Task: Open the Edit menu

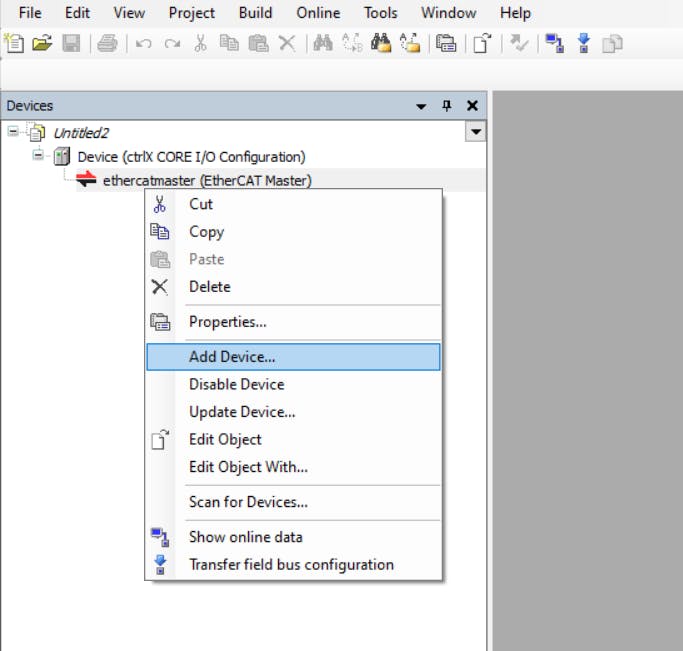Action: point(78,13)
